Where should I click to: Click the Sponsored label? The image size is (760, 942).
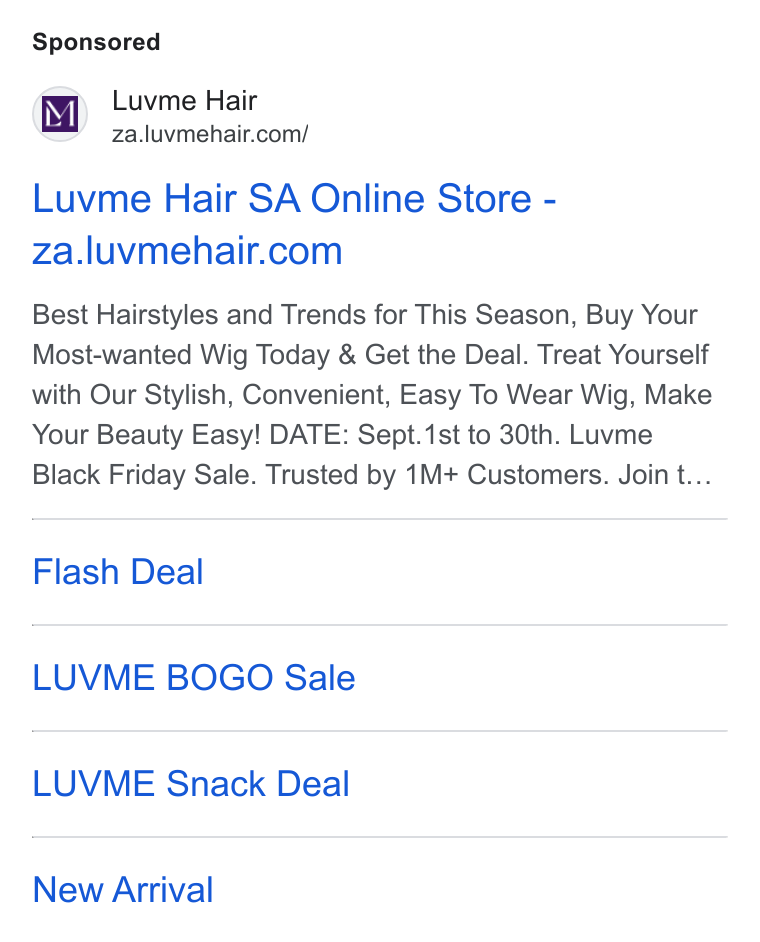(96, 42)
